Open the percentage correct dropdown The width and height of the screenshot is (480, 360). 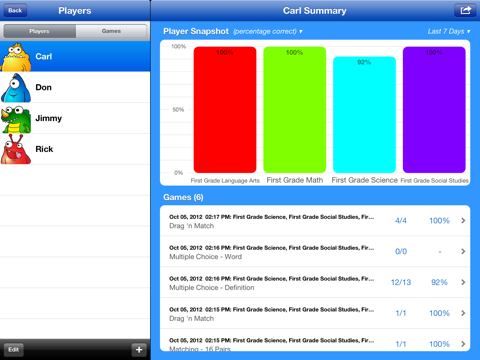tap(268, 31)
